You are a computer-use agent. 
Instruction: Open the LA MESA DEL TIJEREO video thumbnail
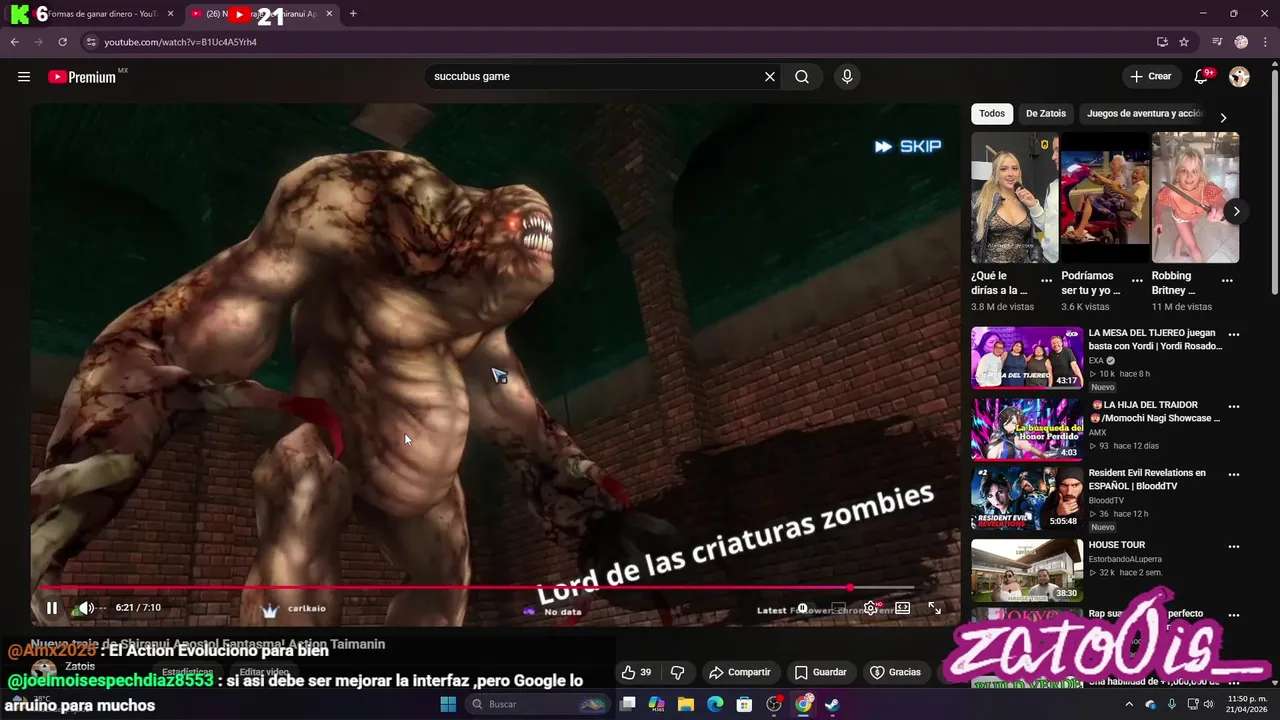point(1027,358)
